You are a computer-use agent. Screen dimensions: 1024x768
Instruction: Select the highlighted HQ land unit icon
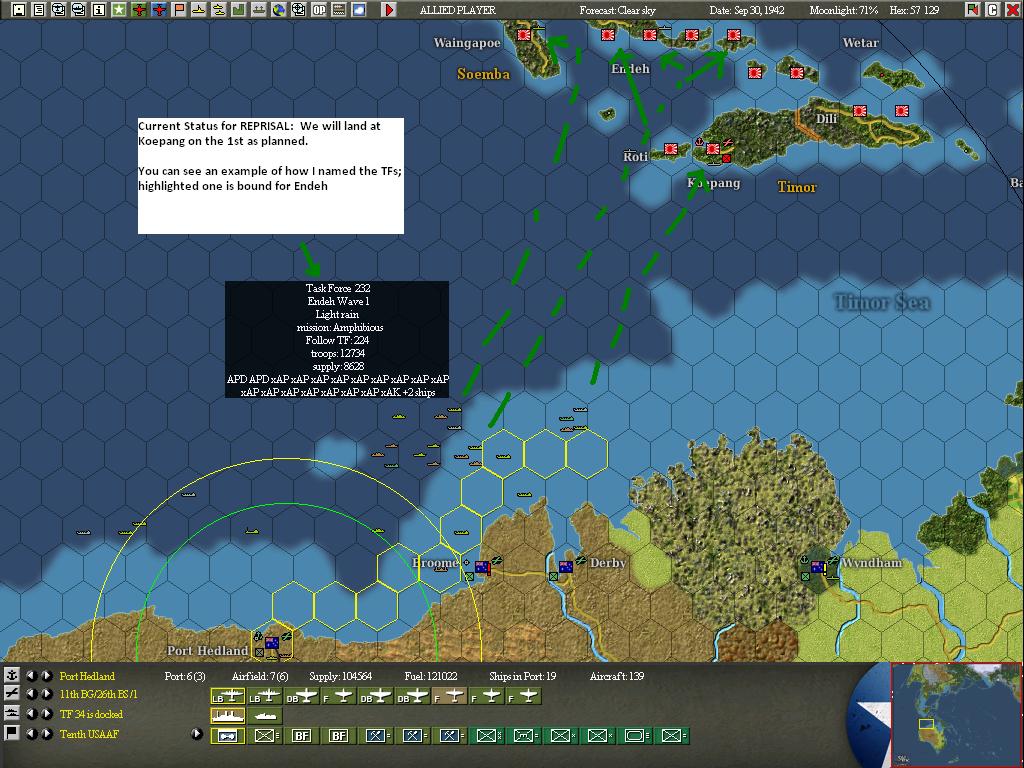pos(228,735)
